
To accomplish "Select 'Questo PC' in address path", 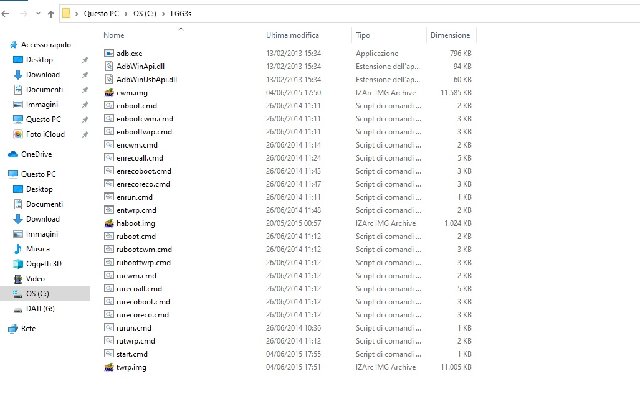I will click(x=101, y=13).
